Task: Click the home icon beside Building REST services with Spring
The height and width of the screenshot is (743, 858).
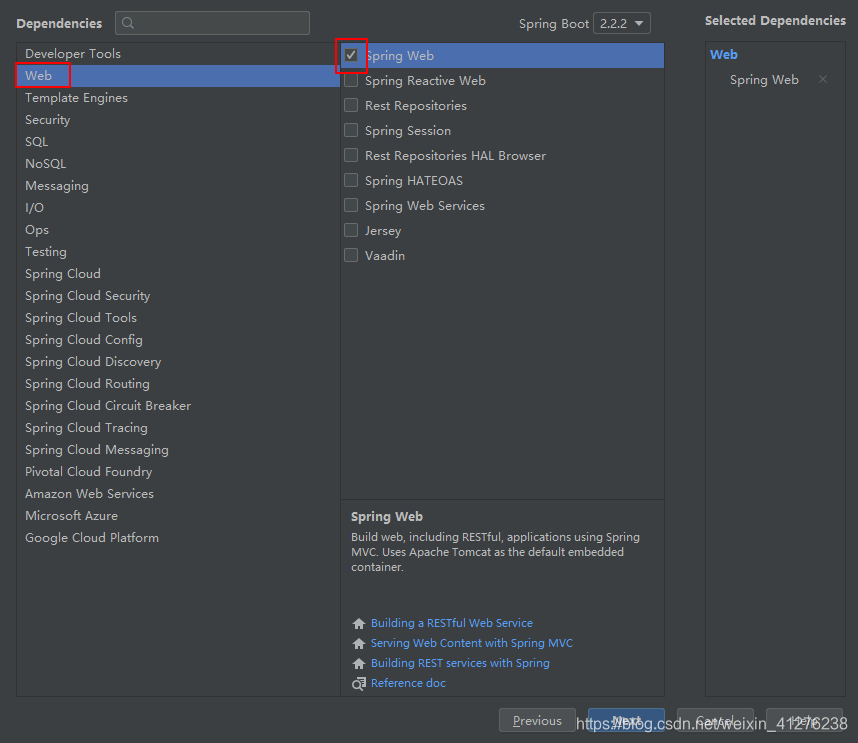Action: 359,663
